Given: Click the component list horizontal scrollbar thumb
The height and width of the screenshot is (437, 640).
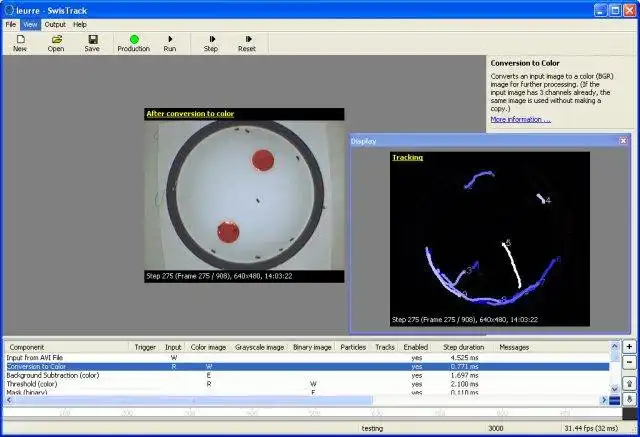Looking at the screenshot, I should coord(193,400).
